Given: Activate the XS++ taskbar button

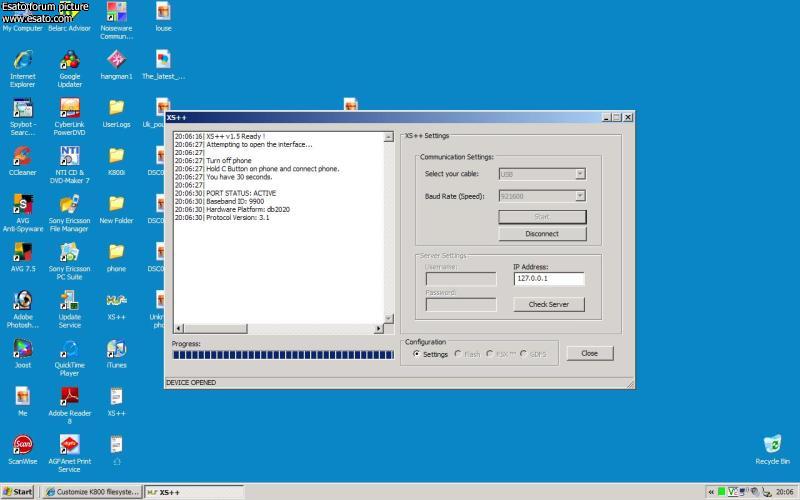Looking at the screenshot, I should (194, 492).
